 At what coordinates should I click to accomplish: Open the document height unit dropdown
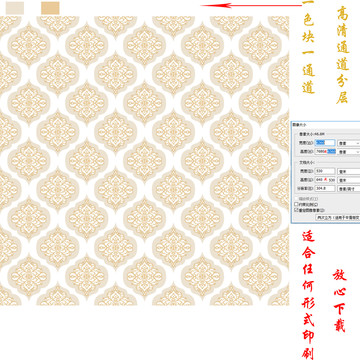[349, 180]
